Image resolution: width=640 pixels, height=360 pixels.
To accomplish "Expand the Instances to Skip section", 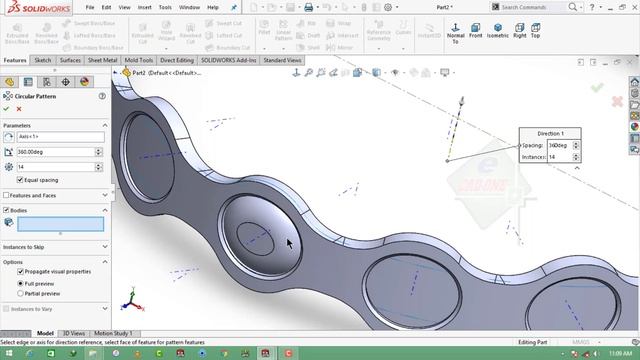I will click(x=105, y=247).
